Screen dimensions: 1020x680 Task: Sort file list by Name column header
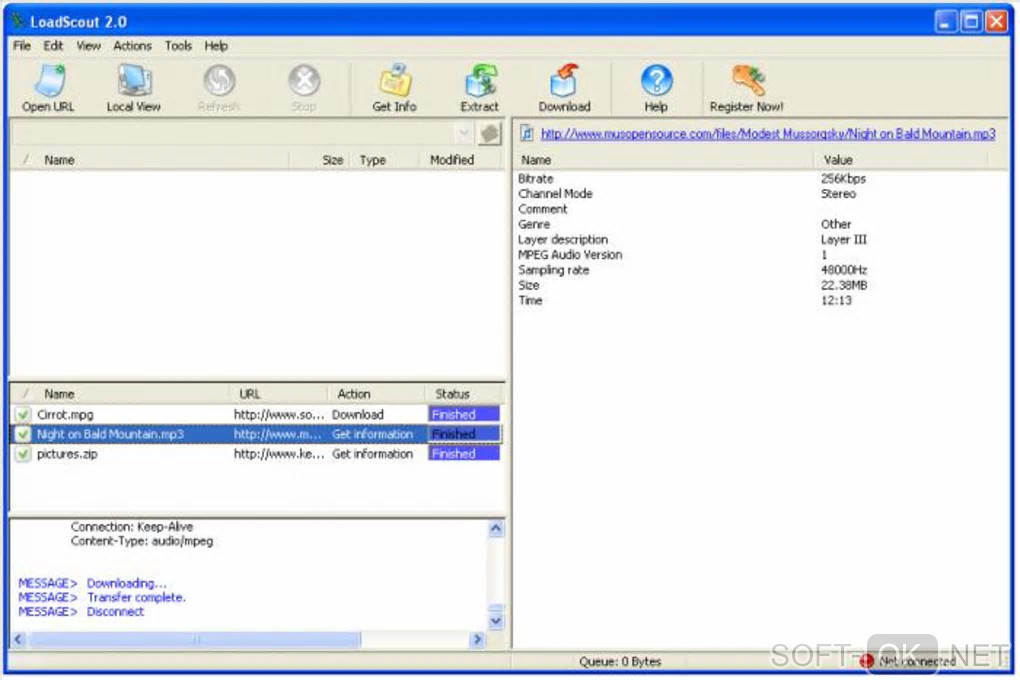(60, 160)
